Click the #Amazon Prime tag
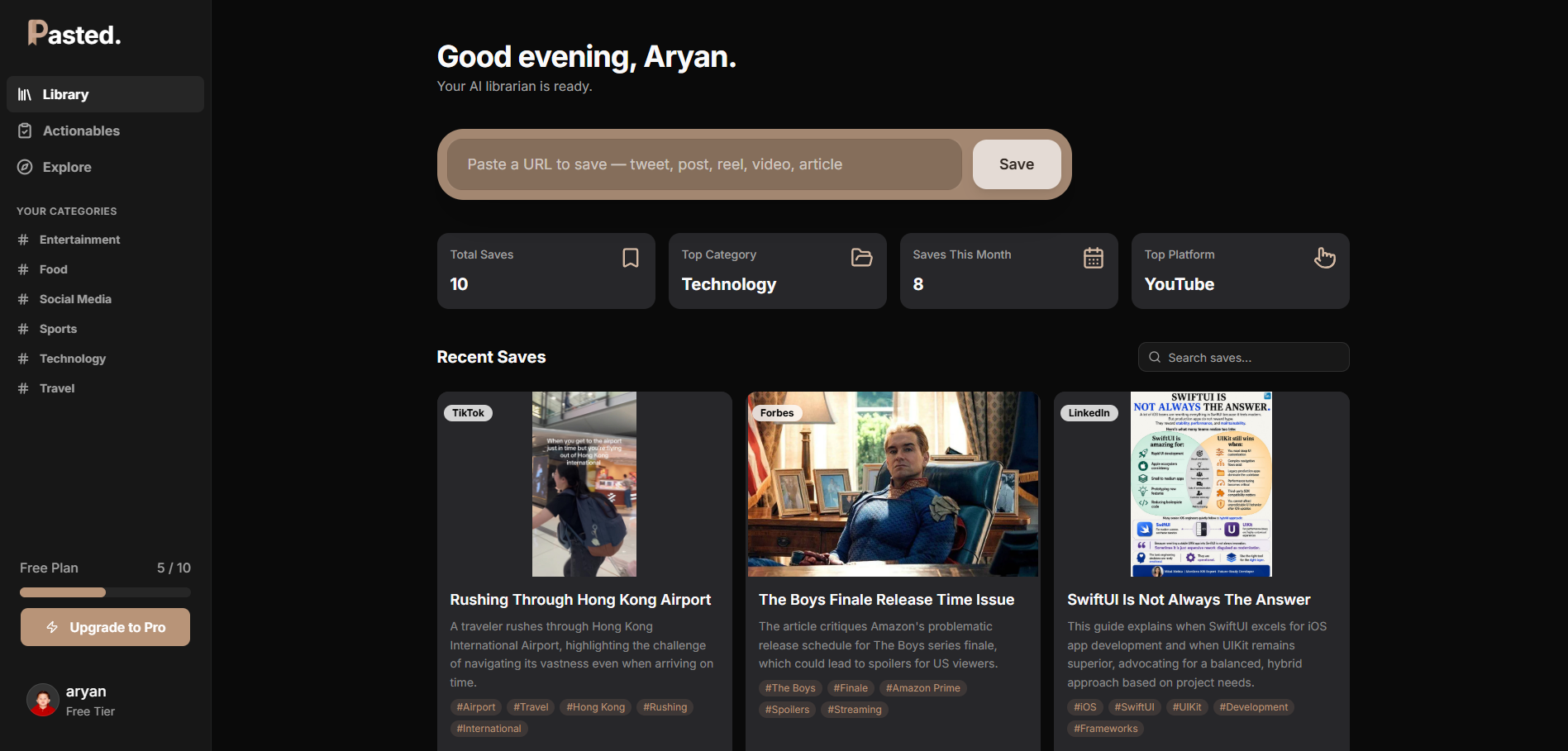Image resolution: width=1568 pixels, height=751 pixels. point(923,688)
